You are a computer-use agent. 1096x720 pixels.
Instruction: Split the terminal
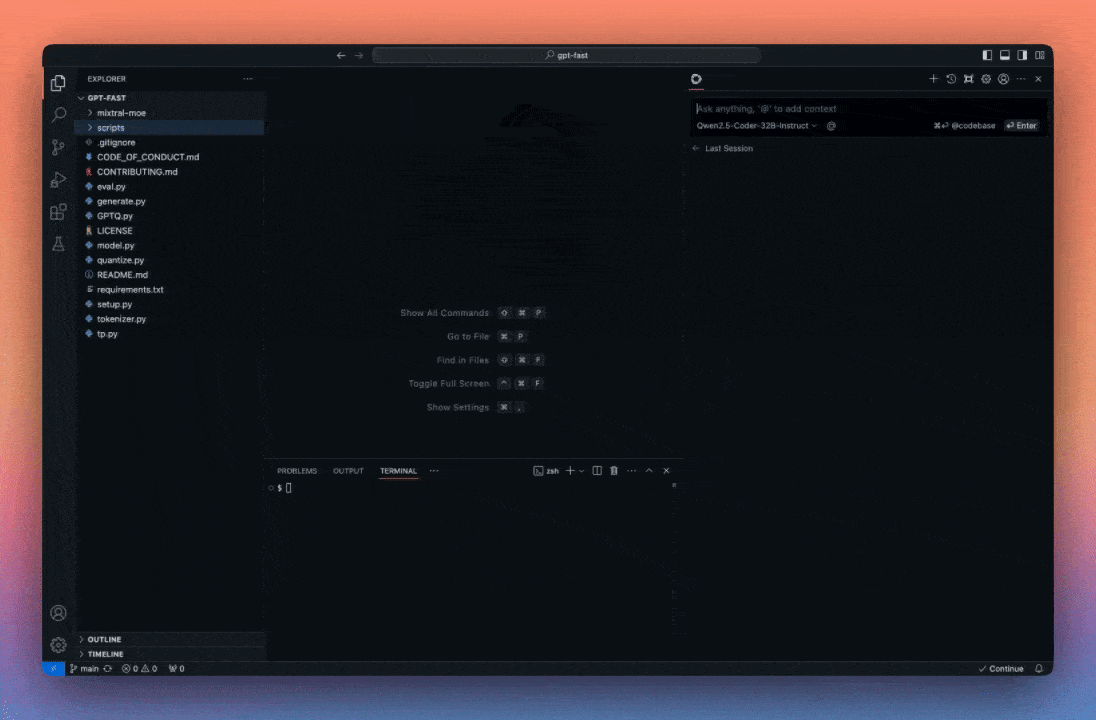pyautogui.click(x=597, y=470)
